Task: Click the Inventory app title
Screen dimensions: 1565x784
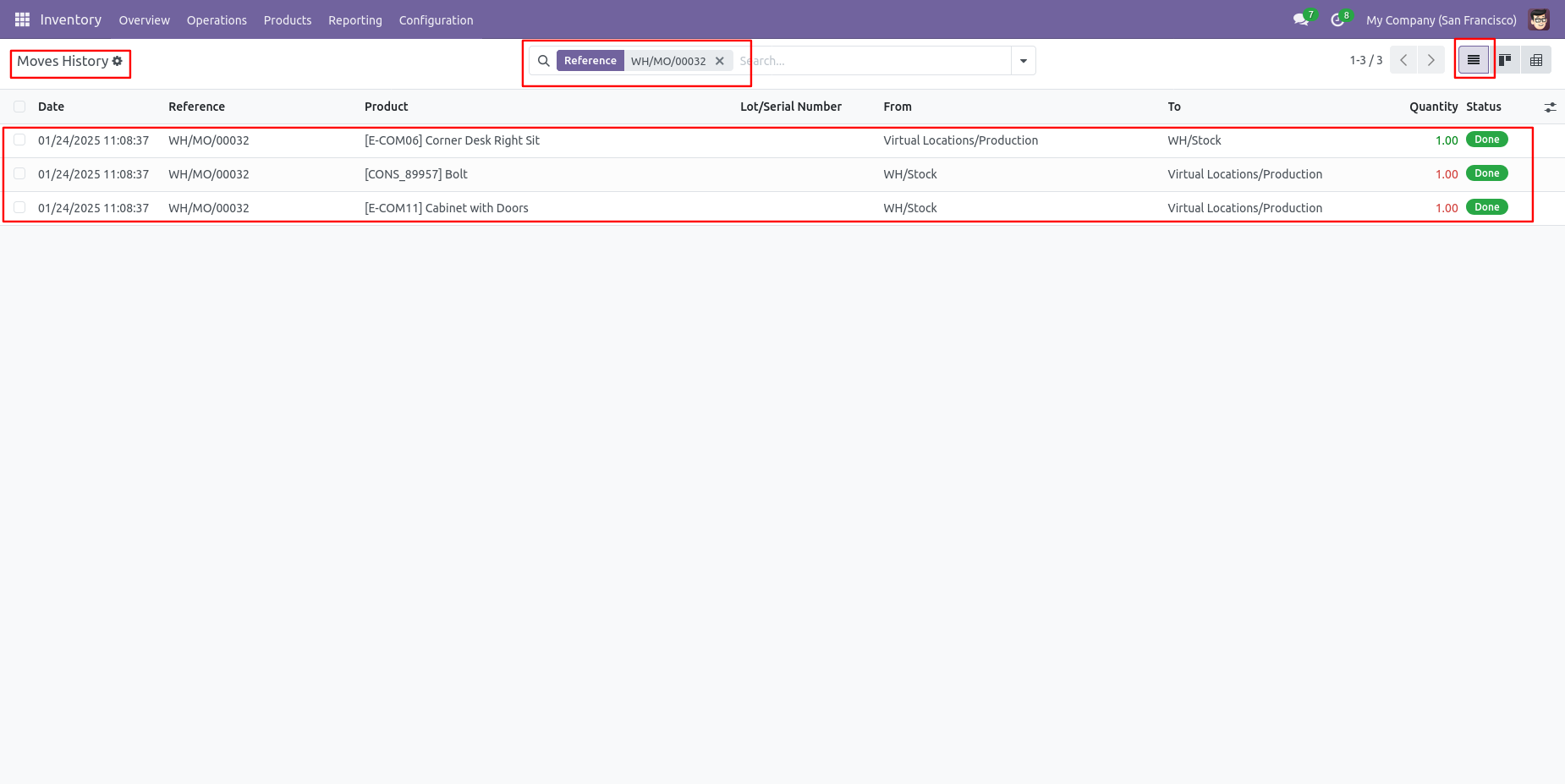Action: [x=71, y=19]
